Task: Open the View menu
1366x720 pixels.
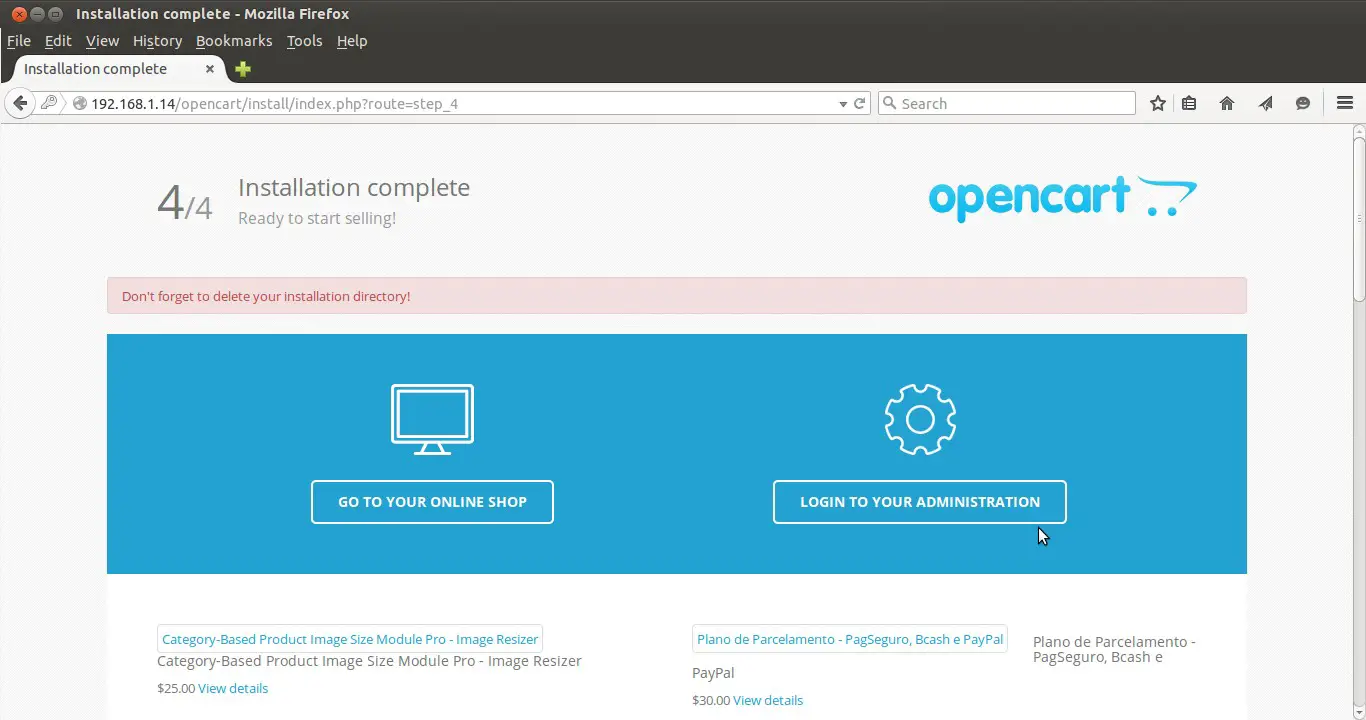Action: [102, 41]
